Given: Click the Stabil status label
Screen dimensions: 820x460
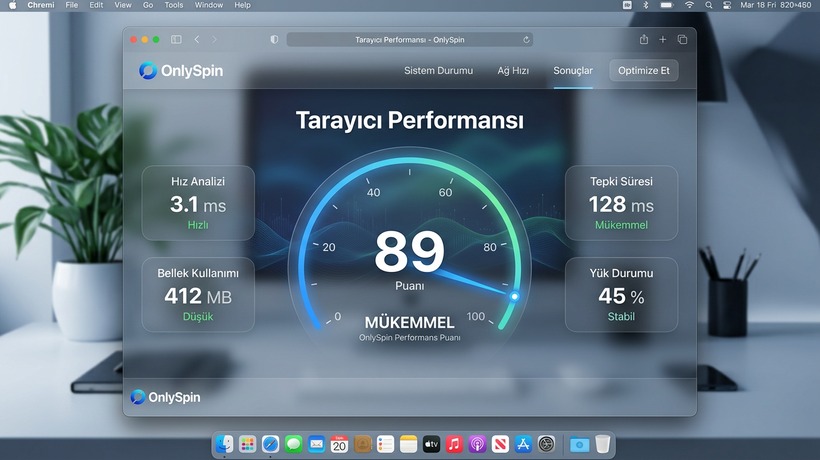Looking at the screenshot, I should [621, 317].
